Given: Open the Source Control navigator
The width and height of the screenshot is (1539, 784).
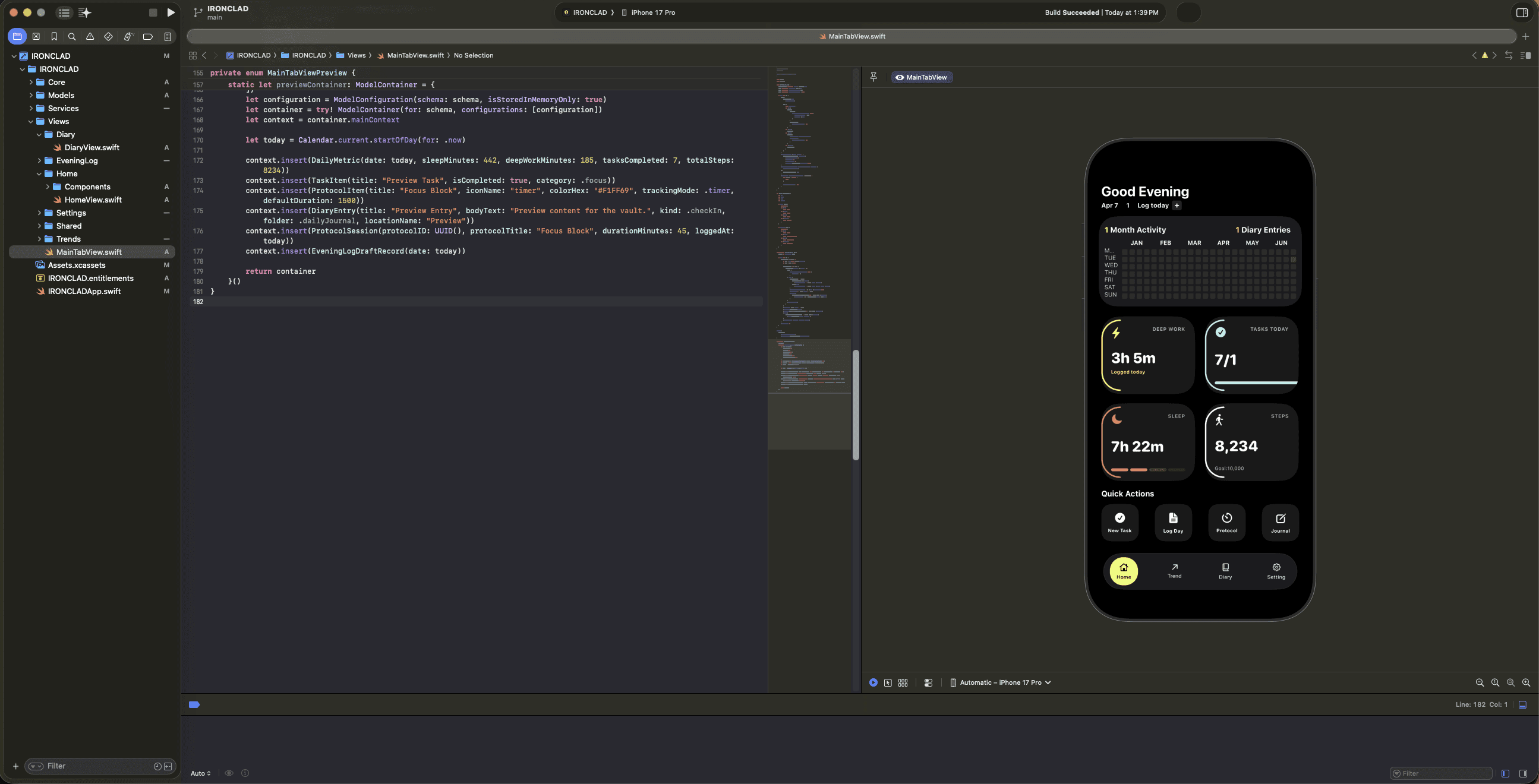Looking at the screenshot, I should coord(36,36).
